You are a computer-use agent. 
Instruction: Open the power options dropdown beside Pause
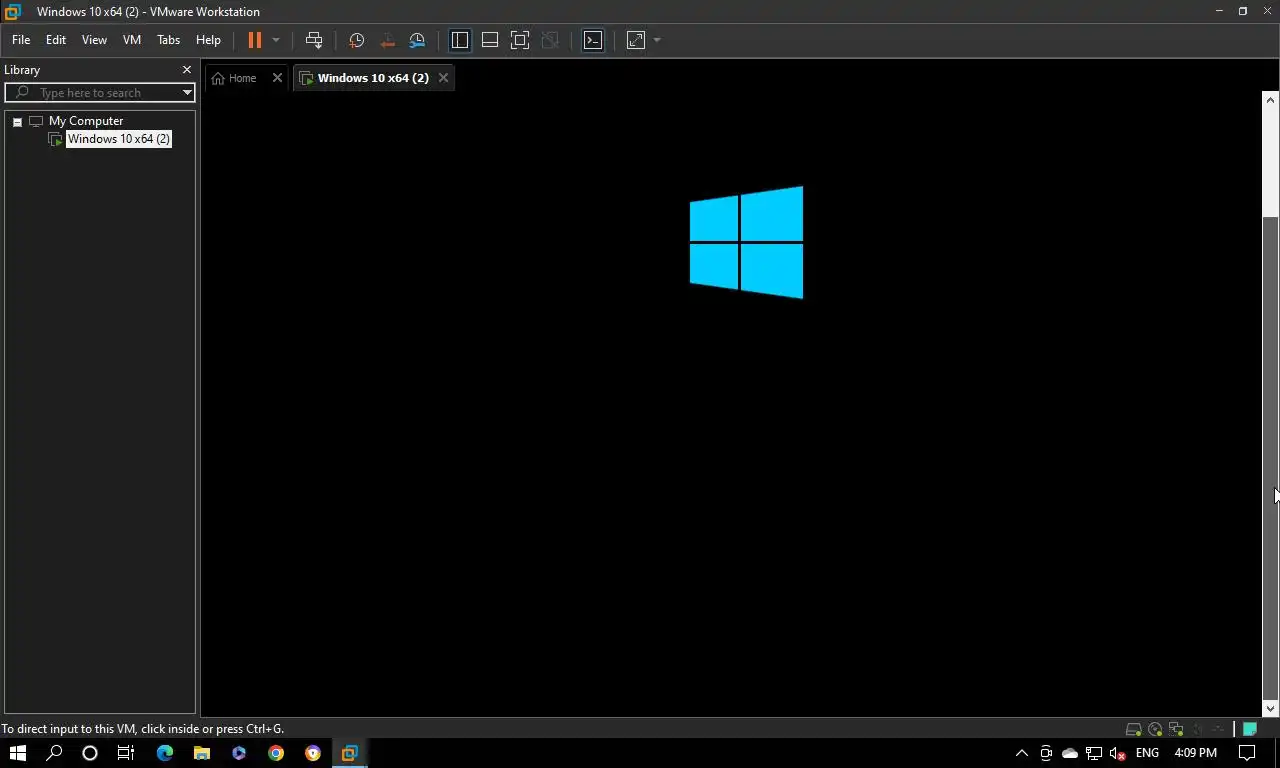click(276, 40)
